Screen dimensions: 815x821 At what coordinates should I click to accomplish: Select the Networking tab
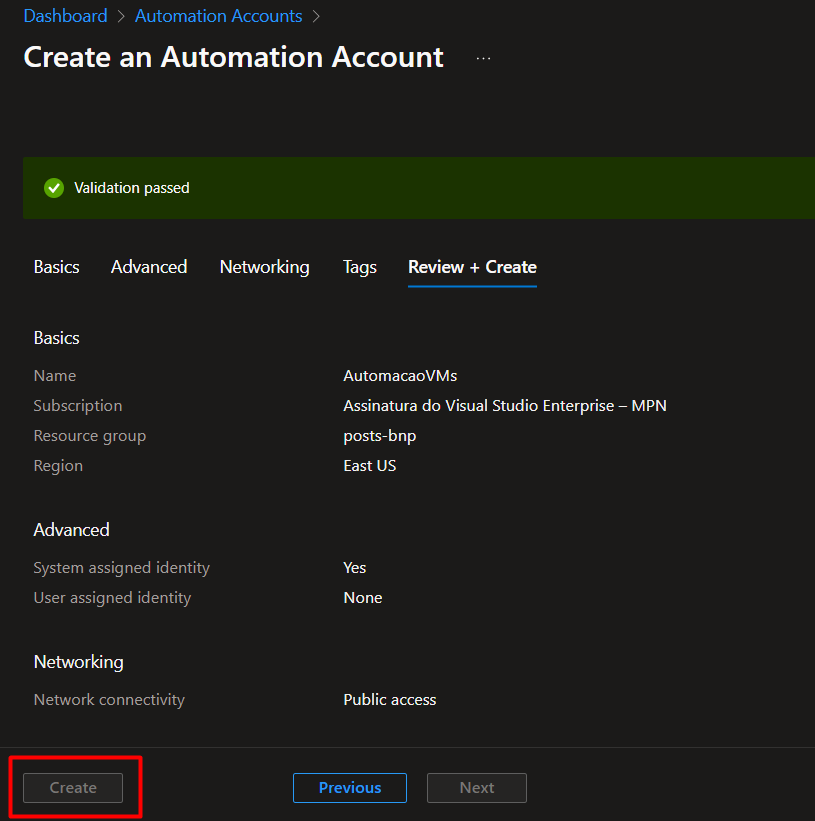(x=264, y=267)
